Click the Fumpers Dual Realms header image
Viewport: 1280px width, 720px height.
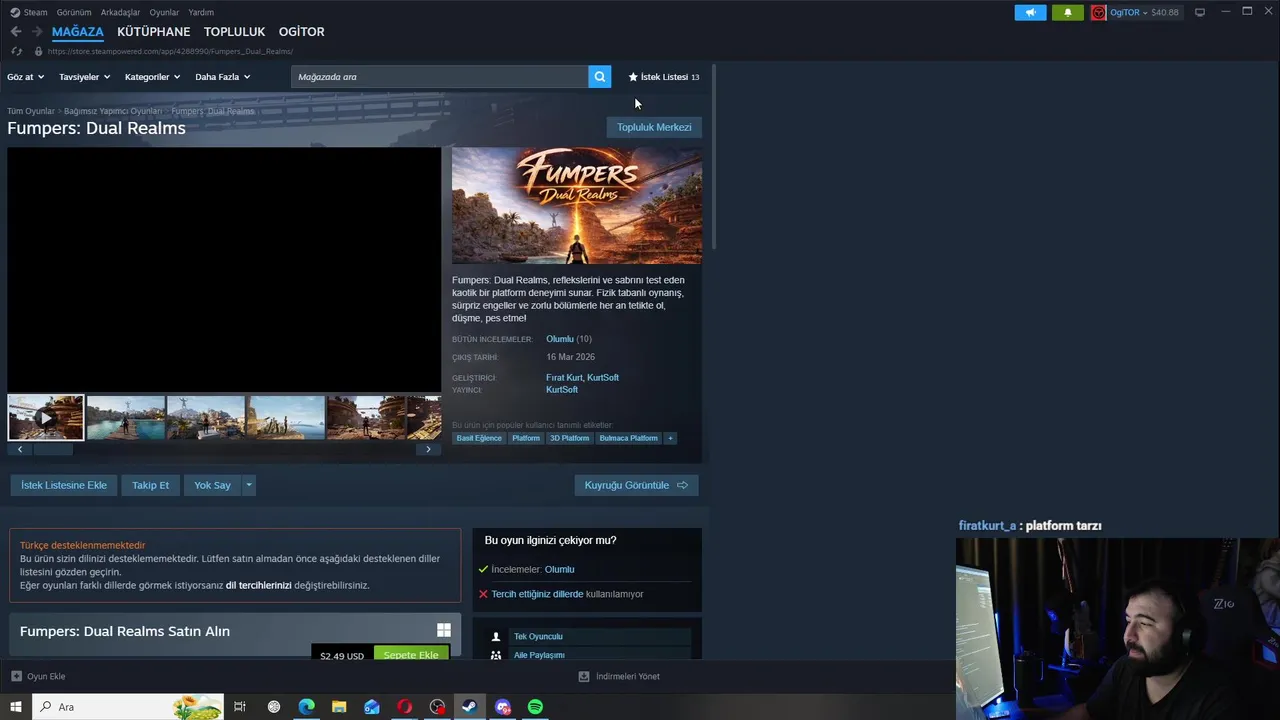pos(577,206)
